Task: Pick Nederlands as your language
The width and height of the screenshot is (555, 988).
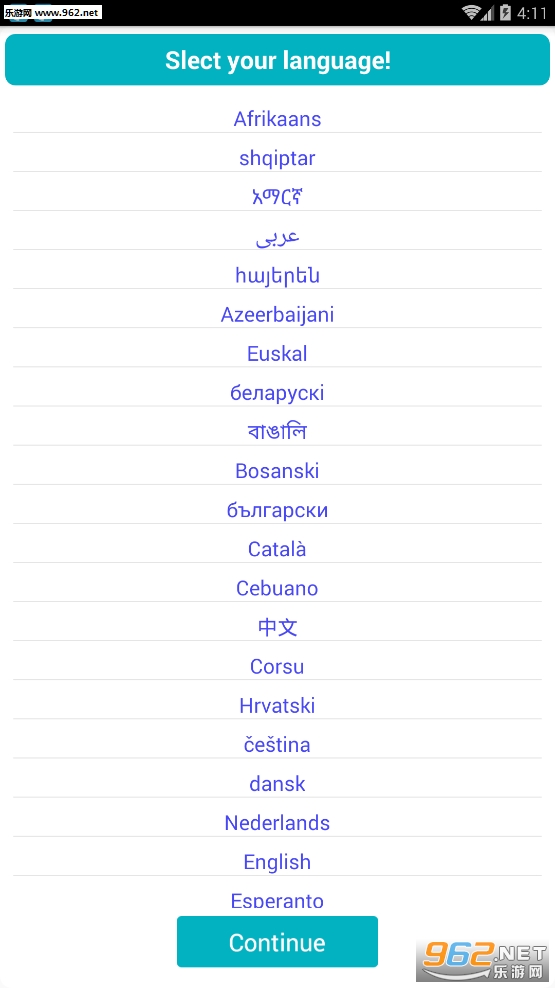Action: tap(277, 822)
